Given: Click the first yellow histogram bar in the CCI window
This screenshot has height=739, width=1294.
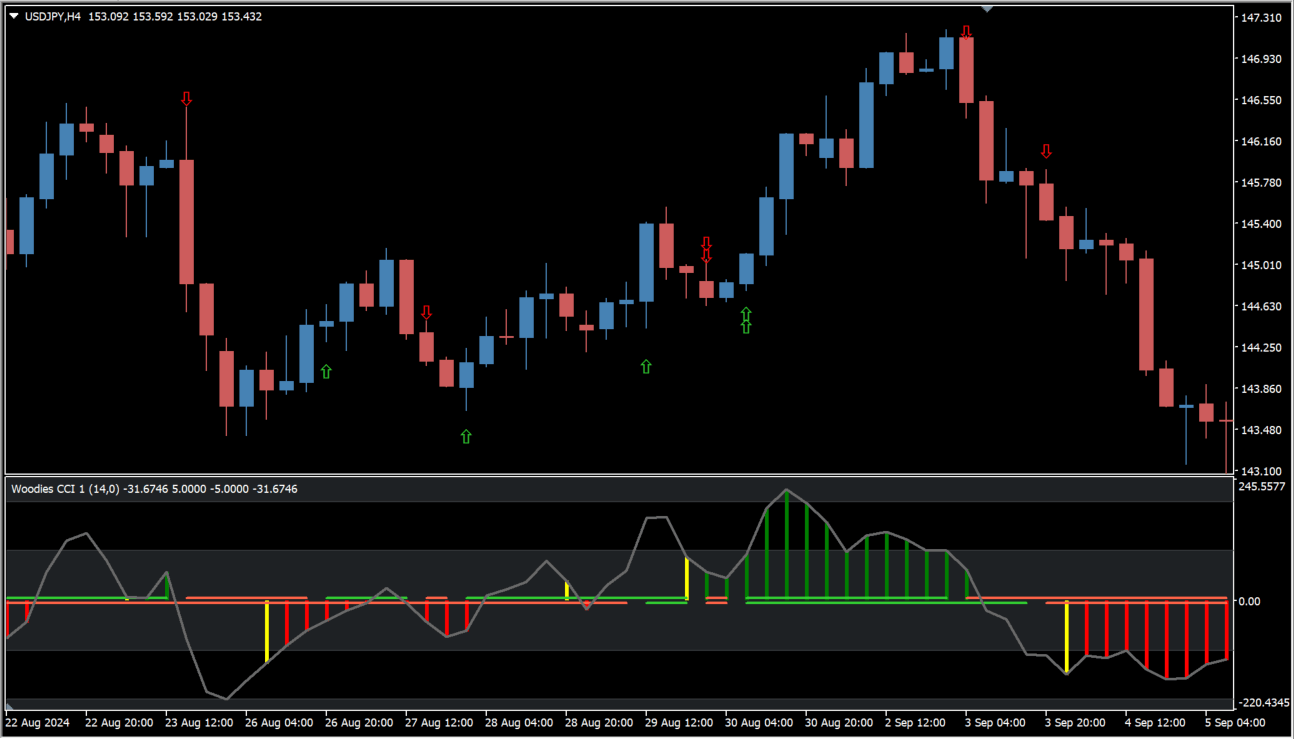Looking at the screenshot, I should (266, 630).
